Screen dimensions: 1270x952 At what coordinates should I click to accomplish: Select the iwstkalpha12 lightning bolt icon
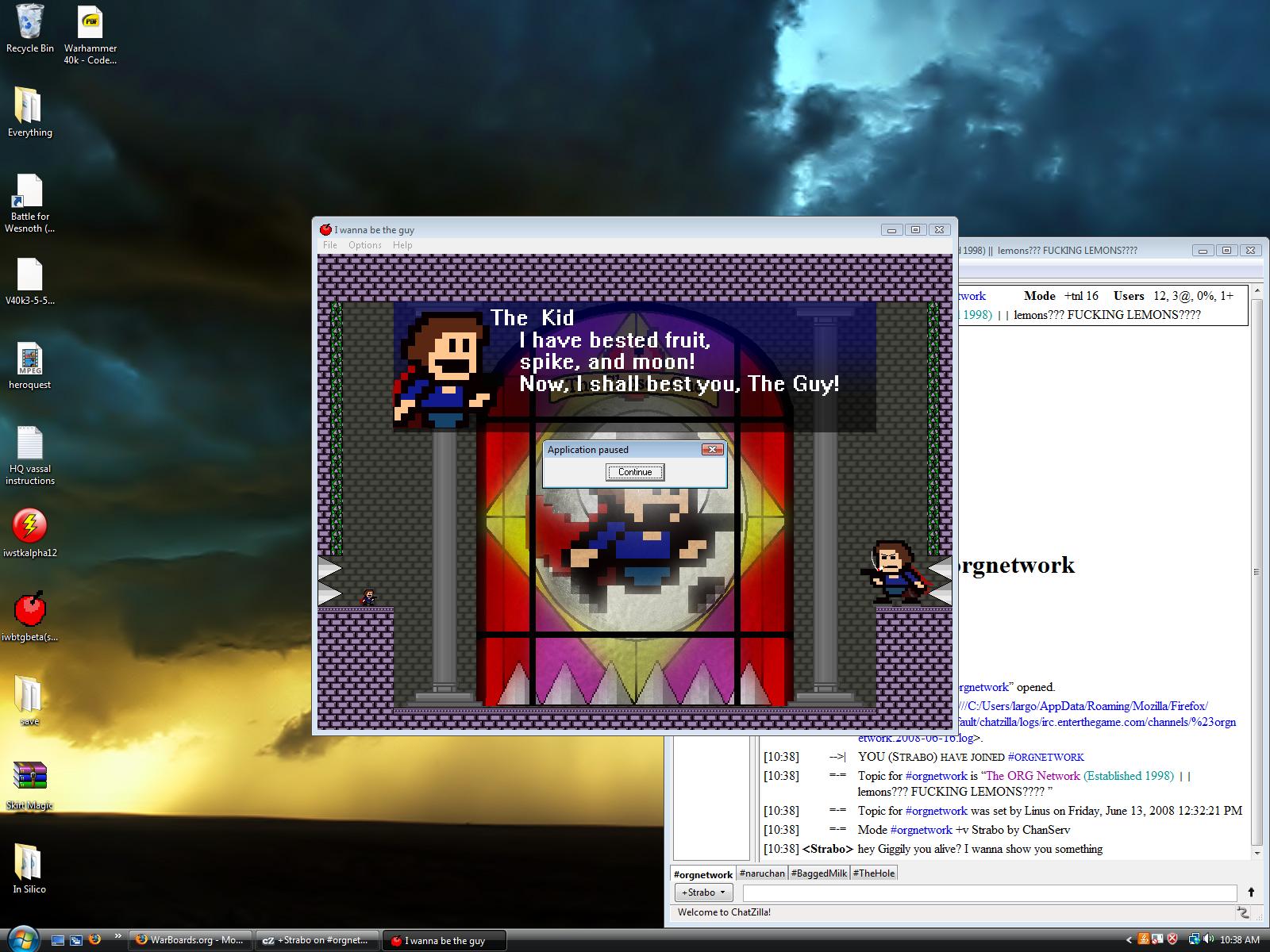coord(29,533)
